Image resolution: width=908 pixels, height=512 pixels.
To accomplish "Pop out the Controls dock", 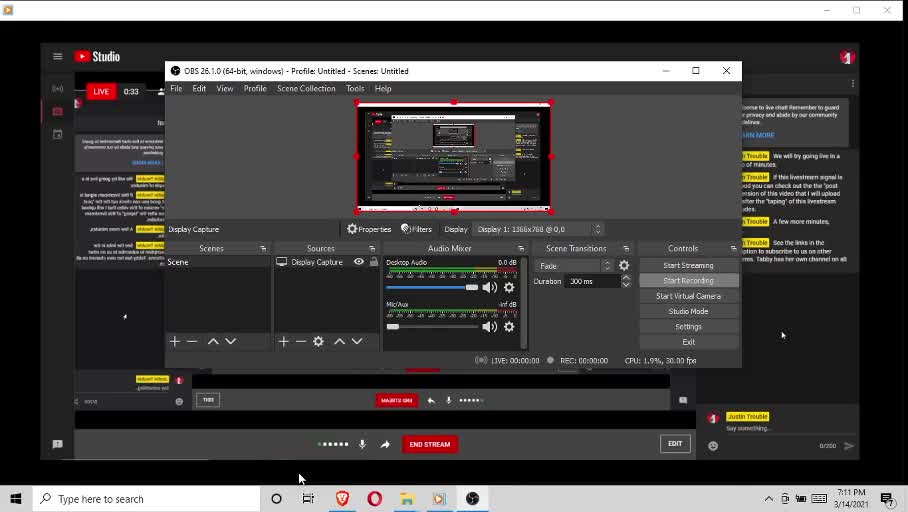I will [x=733, y=248].
